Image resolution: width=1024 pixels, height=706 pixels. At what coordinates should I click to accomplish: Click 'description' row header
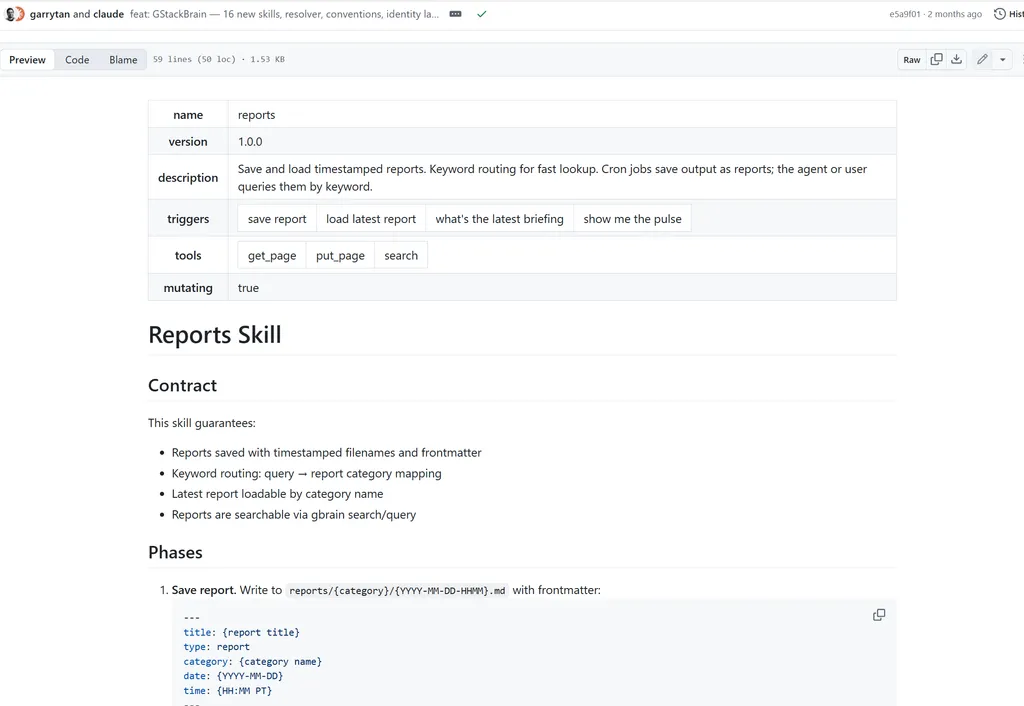[188, 178]
